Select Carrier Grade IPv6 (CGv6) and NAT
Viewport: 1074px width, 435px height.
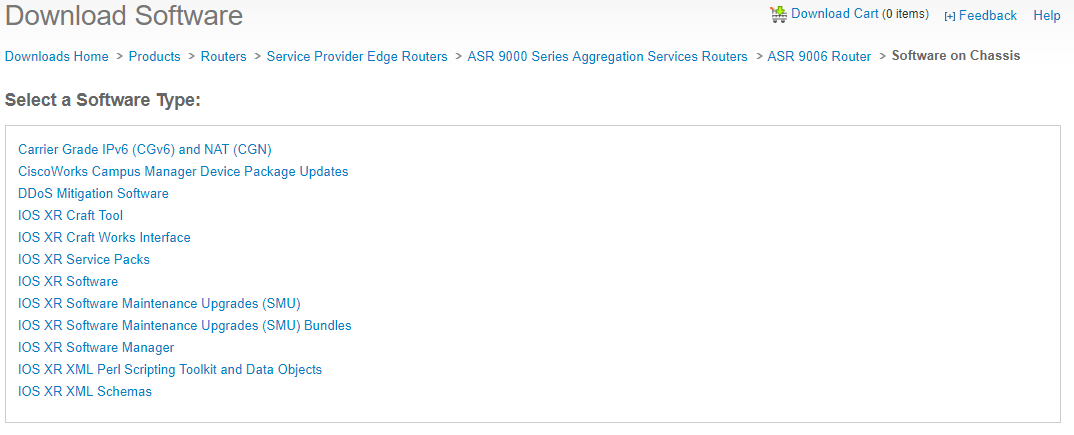pyautogui.click(x=145, y=150)
